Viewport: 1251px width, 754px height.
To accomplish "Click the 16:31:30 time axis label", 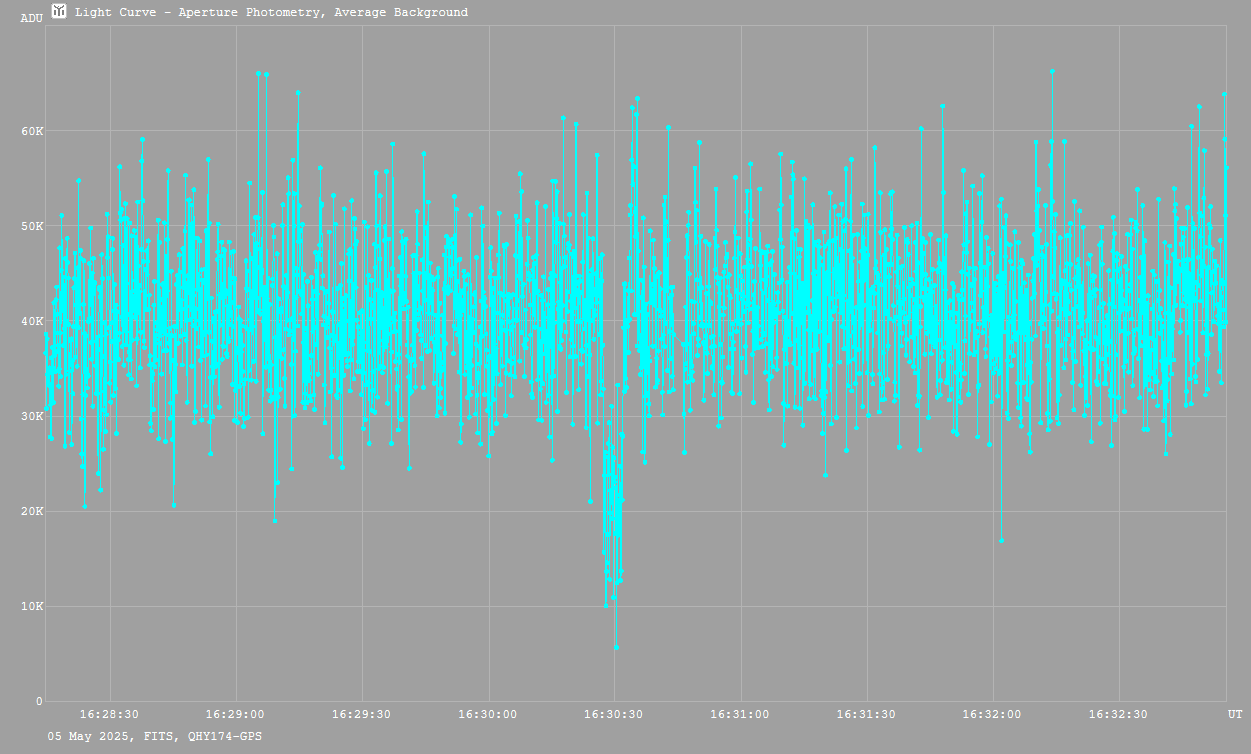I will click(866, 714).
